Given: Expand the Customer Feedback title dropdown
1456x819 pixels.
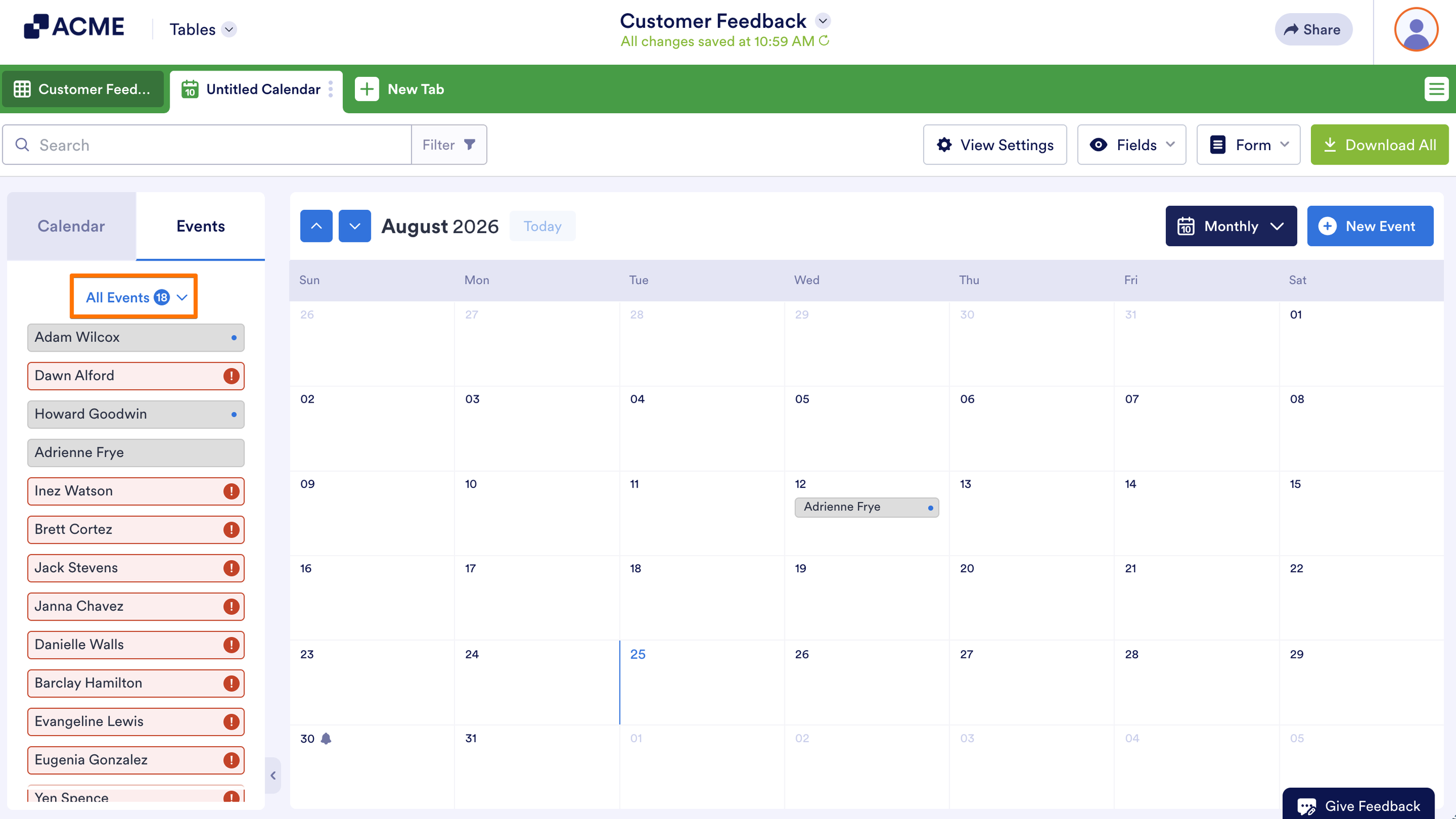Looking at the screenshot, I should point(823,21).
